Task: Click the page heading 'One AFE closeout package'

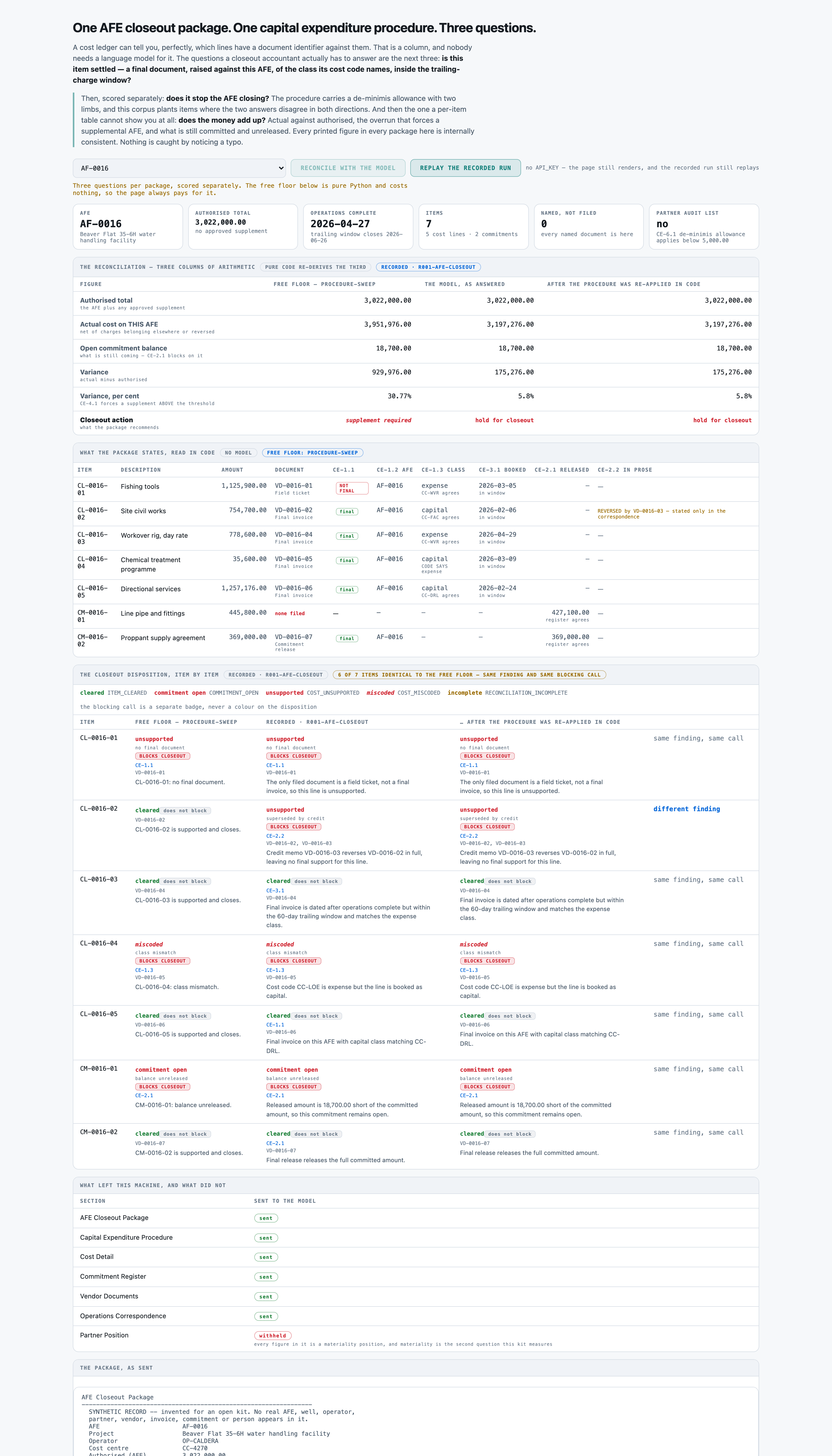Action: (304, 28)
